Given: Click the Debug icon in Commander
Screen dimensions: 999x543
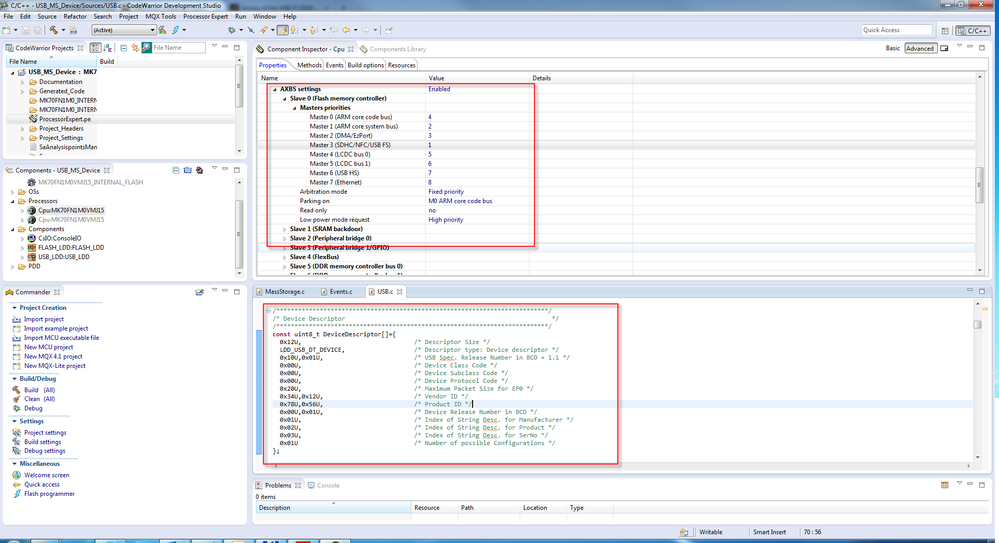Looking at the screenshot, I should click(x=17, y=409).
